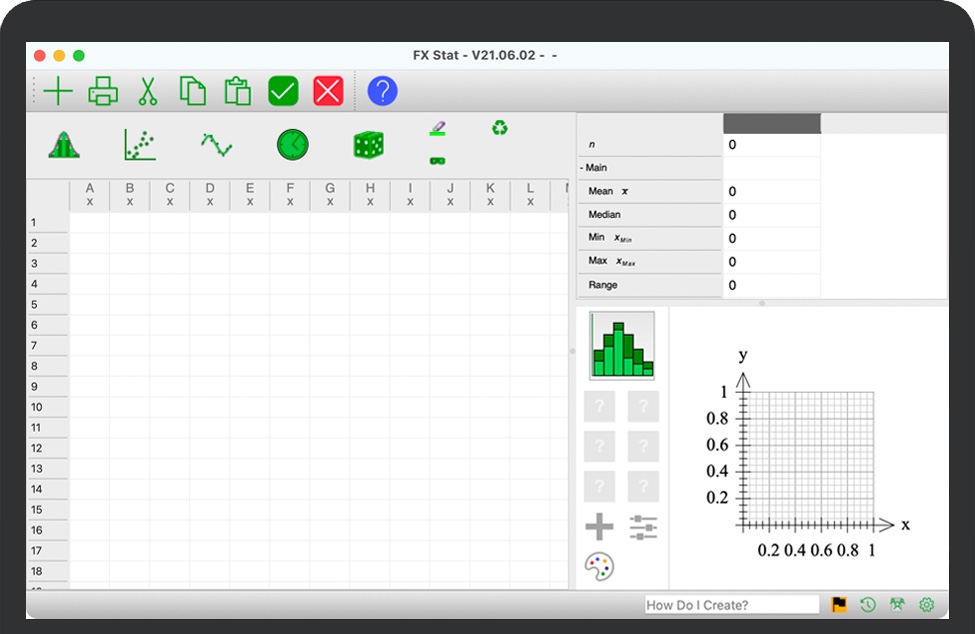Click the gray plus add graph icon
Viewport: 975px width, 634px height.
tap(599, 527)
